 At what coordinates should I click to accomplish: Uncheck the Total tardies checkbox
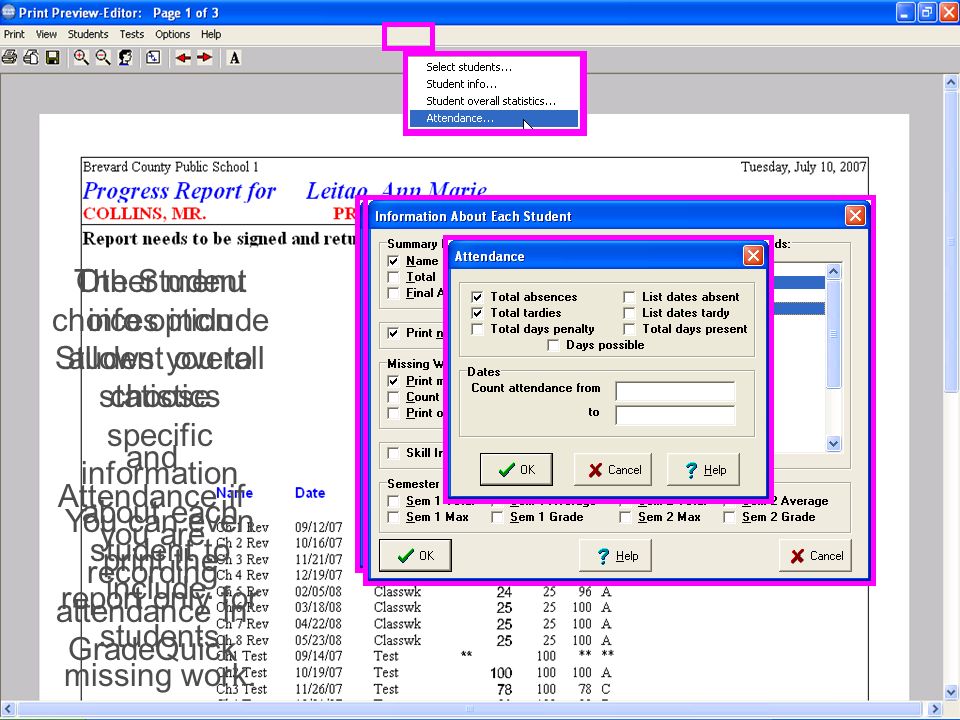[x=477, y=313]
